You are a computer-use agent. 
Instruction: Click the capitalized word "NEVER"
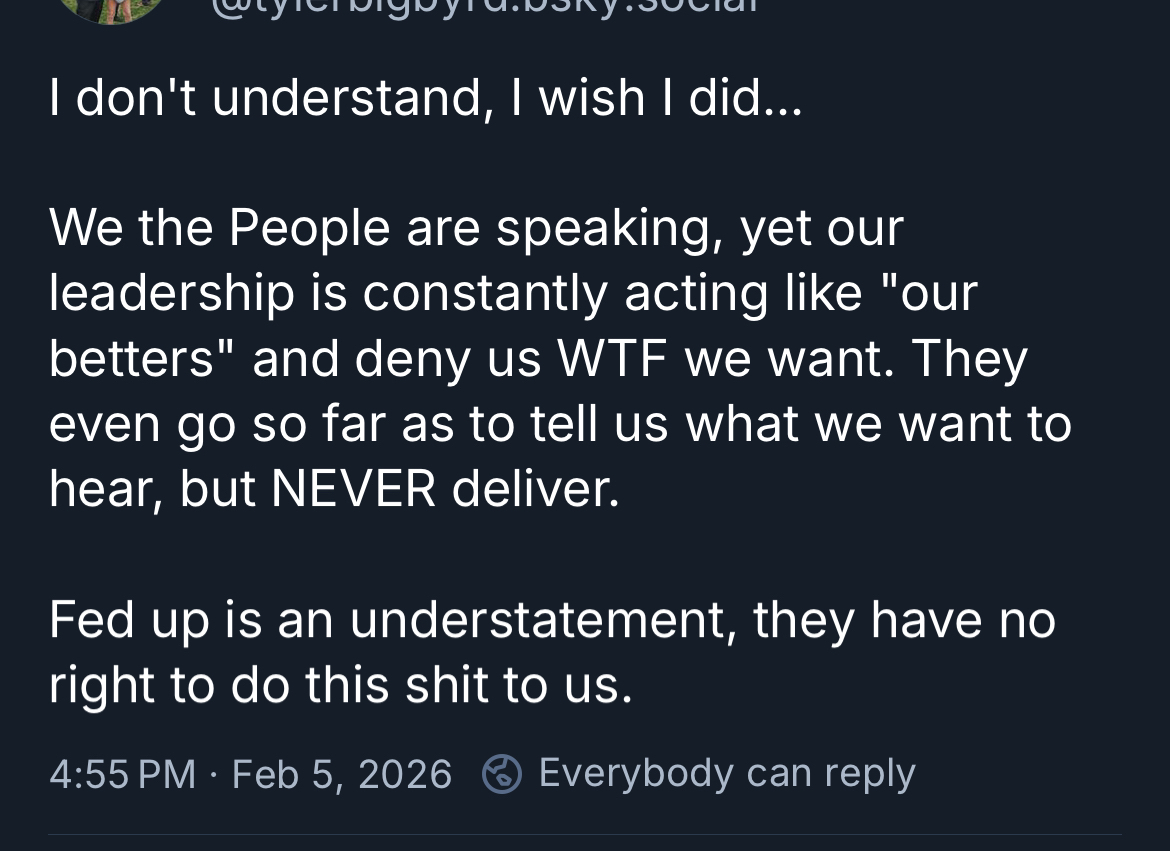tap(353, 489)
